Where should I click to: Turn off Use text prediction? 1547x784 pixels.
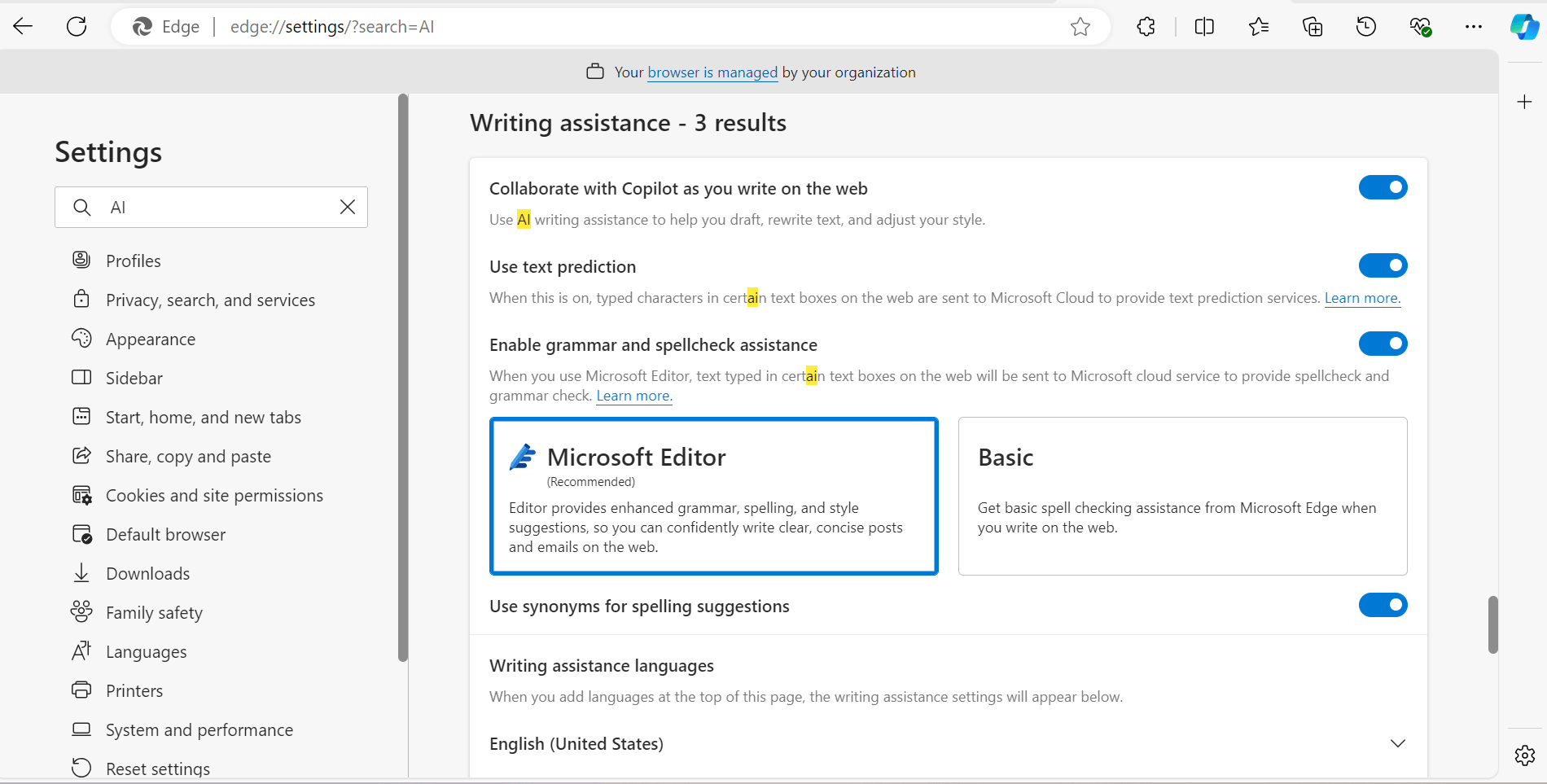[1383, 265]
